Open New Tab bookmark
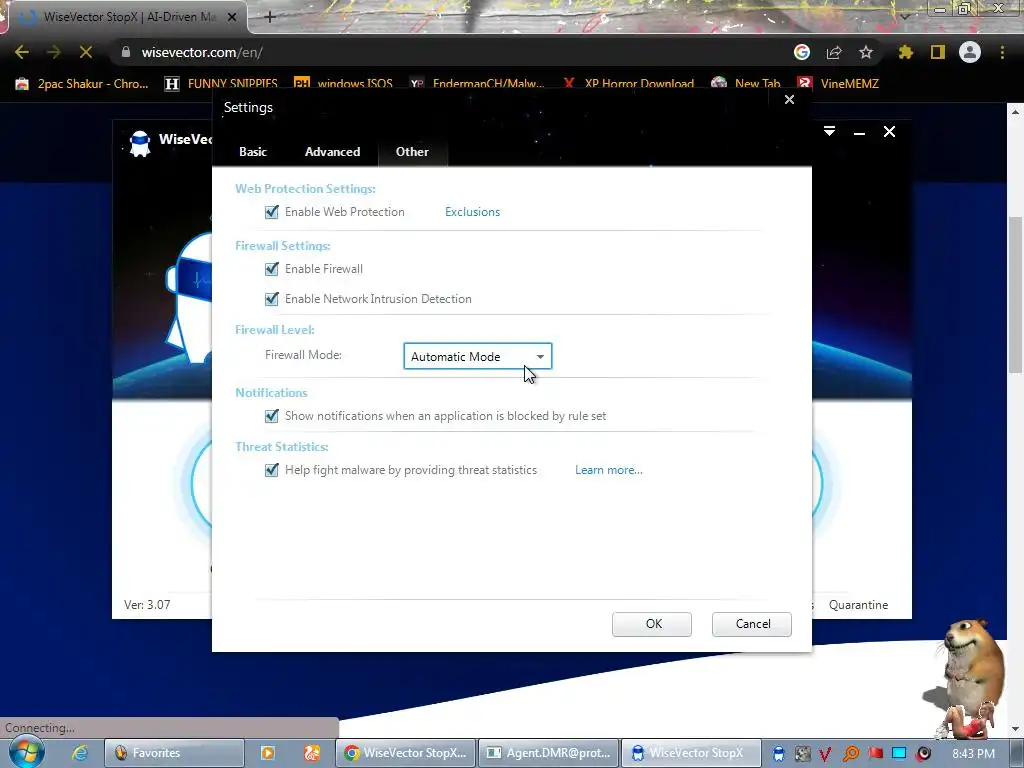 [746, 84]
